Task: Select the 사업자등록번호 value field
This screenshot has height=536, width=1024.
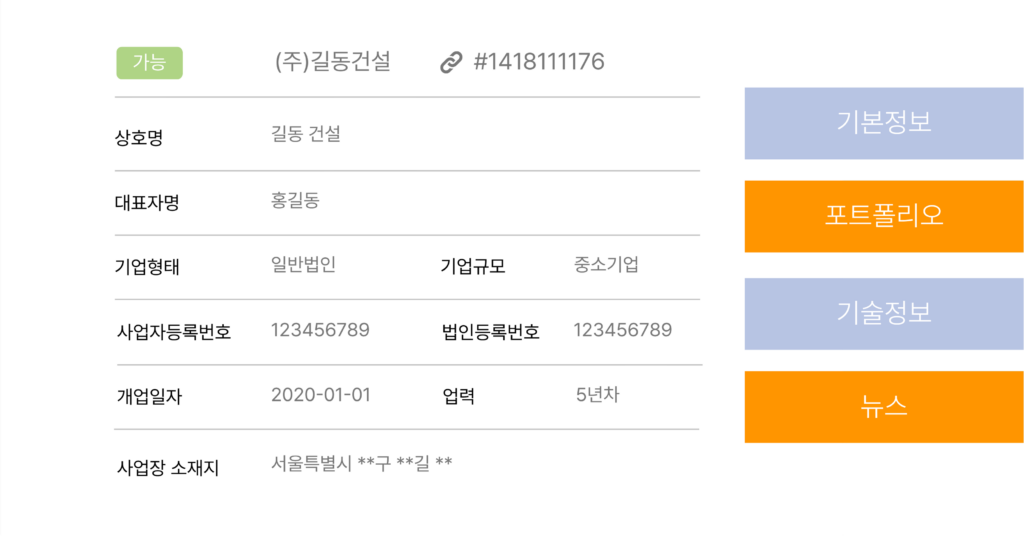Action: click(320, 330)
